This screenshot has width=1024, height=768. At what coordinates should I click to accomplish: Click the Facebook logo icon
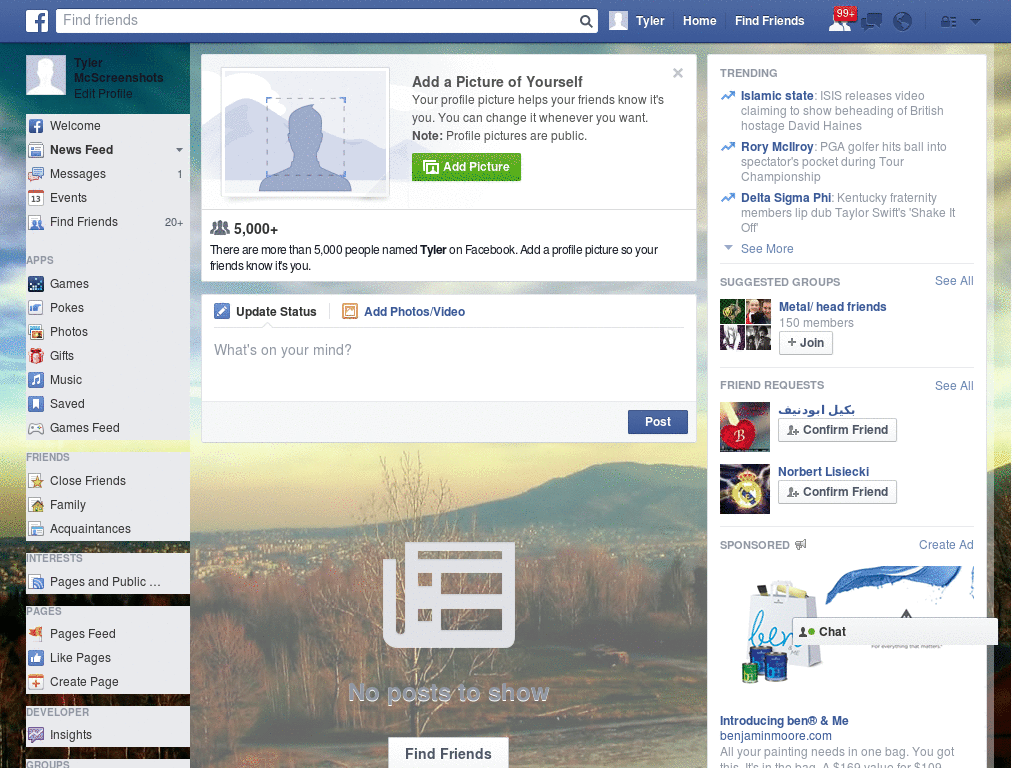click(37, 21)
